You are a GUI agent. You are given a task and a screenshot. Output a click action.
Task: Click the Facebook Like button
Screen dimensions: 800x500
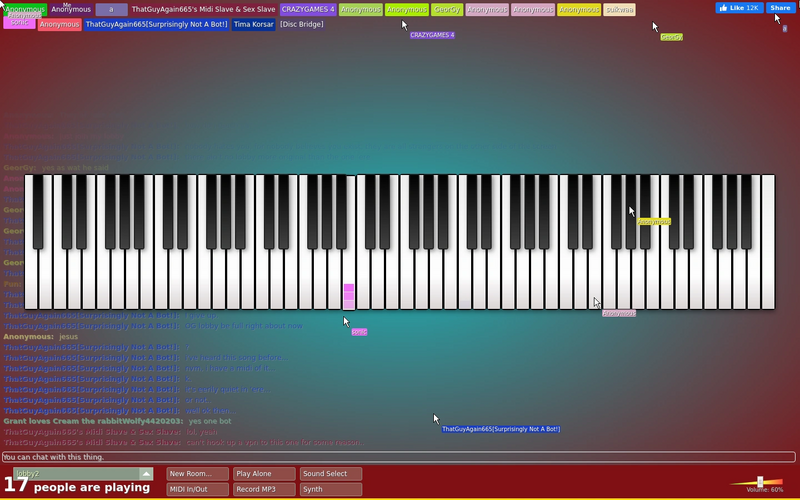click(739, 8)
